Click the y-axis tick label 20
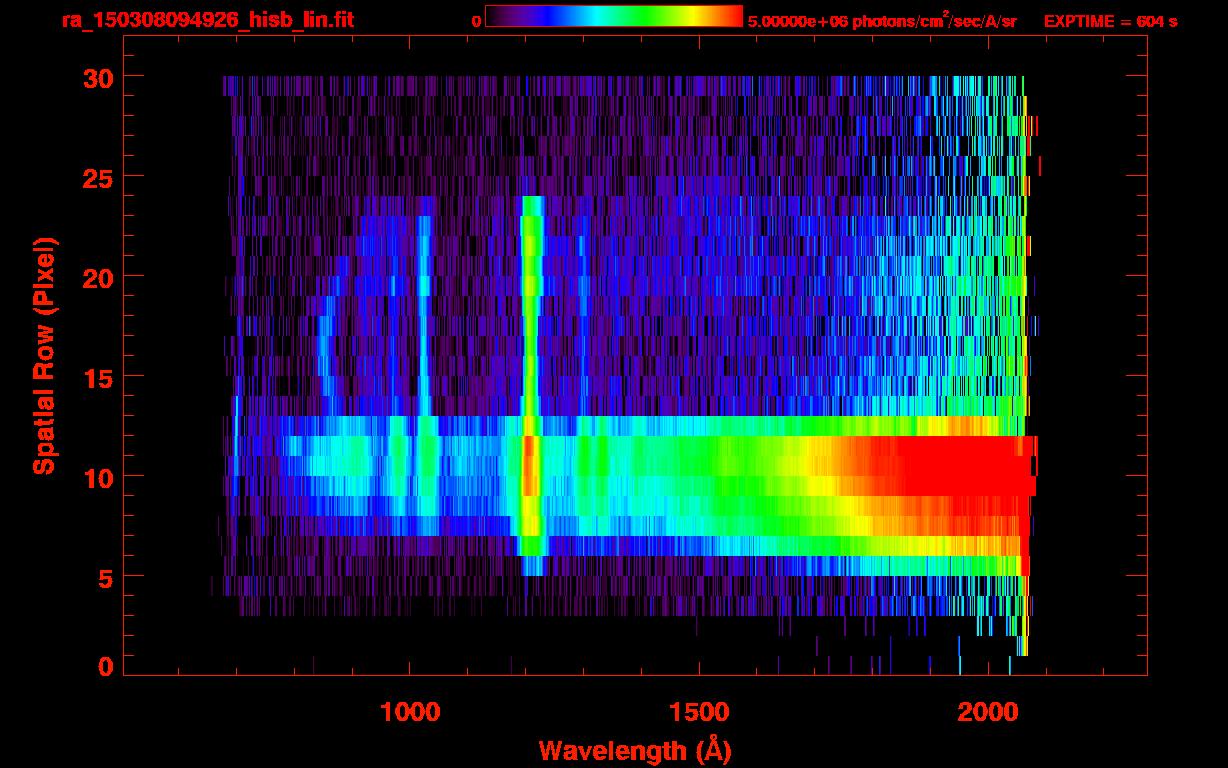 pos(99,277)
